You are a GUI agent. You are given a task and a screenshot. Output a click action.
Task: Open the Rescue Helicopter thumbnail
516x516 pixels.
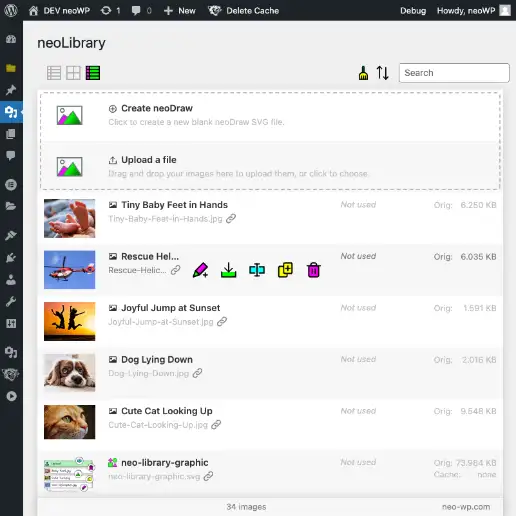69,270
